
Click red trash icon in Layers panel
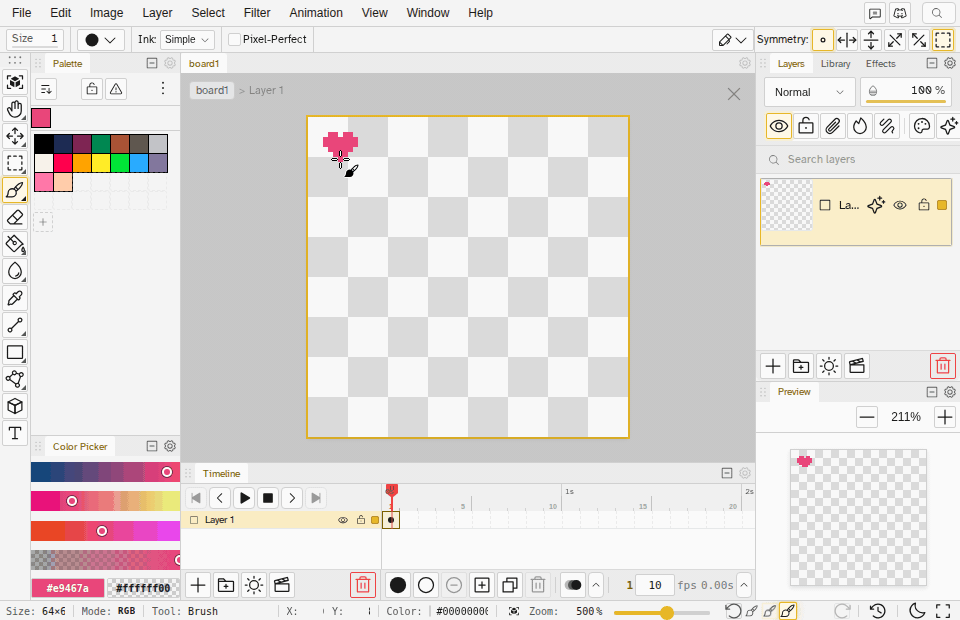coord(943,366)
